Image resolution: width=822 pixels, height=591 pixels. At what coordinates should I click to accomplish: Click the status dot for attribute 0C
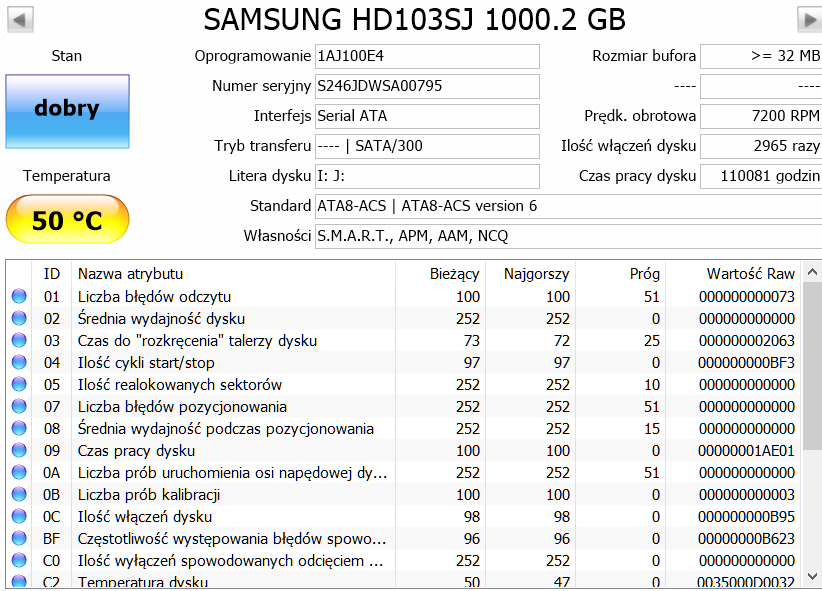pos(19,517)
